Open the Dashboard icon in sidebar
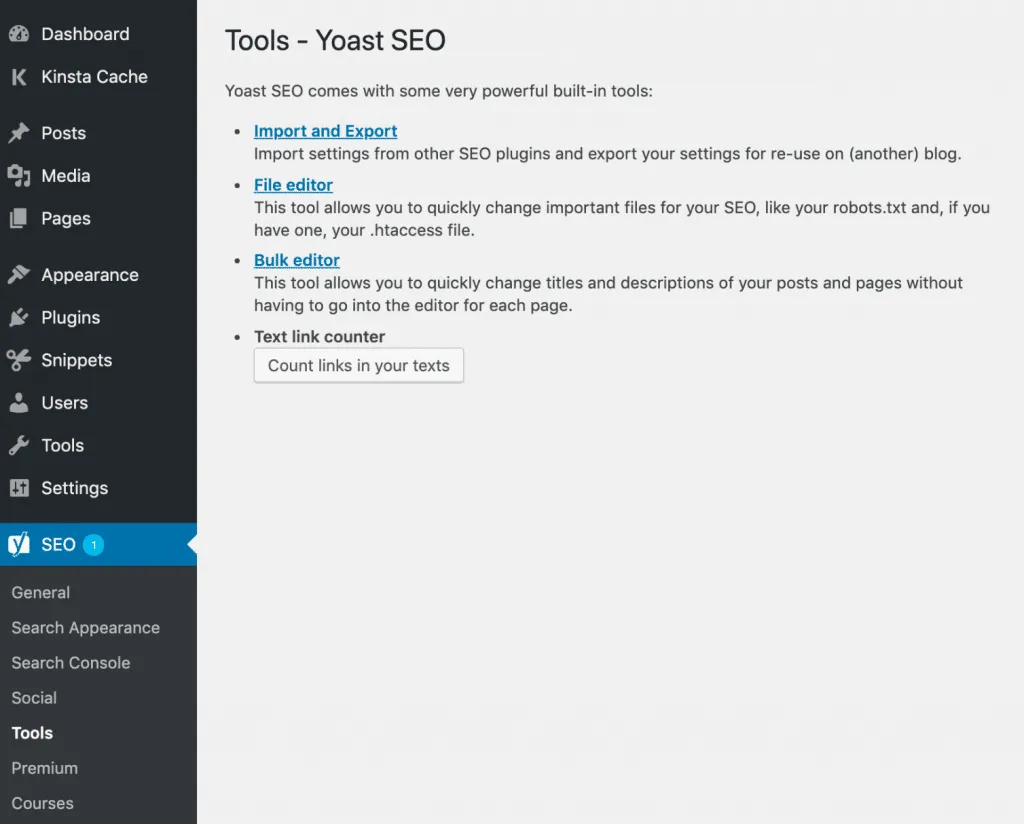 (x=21, y=33)
